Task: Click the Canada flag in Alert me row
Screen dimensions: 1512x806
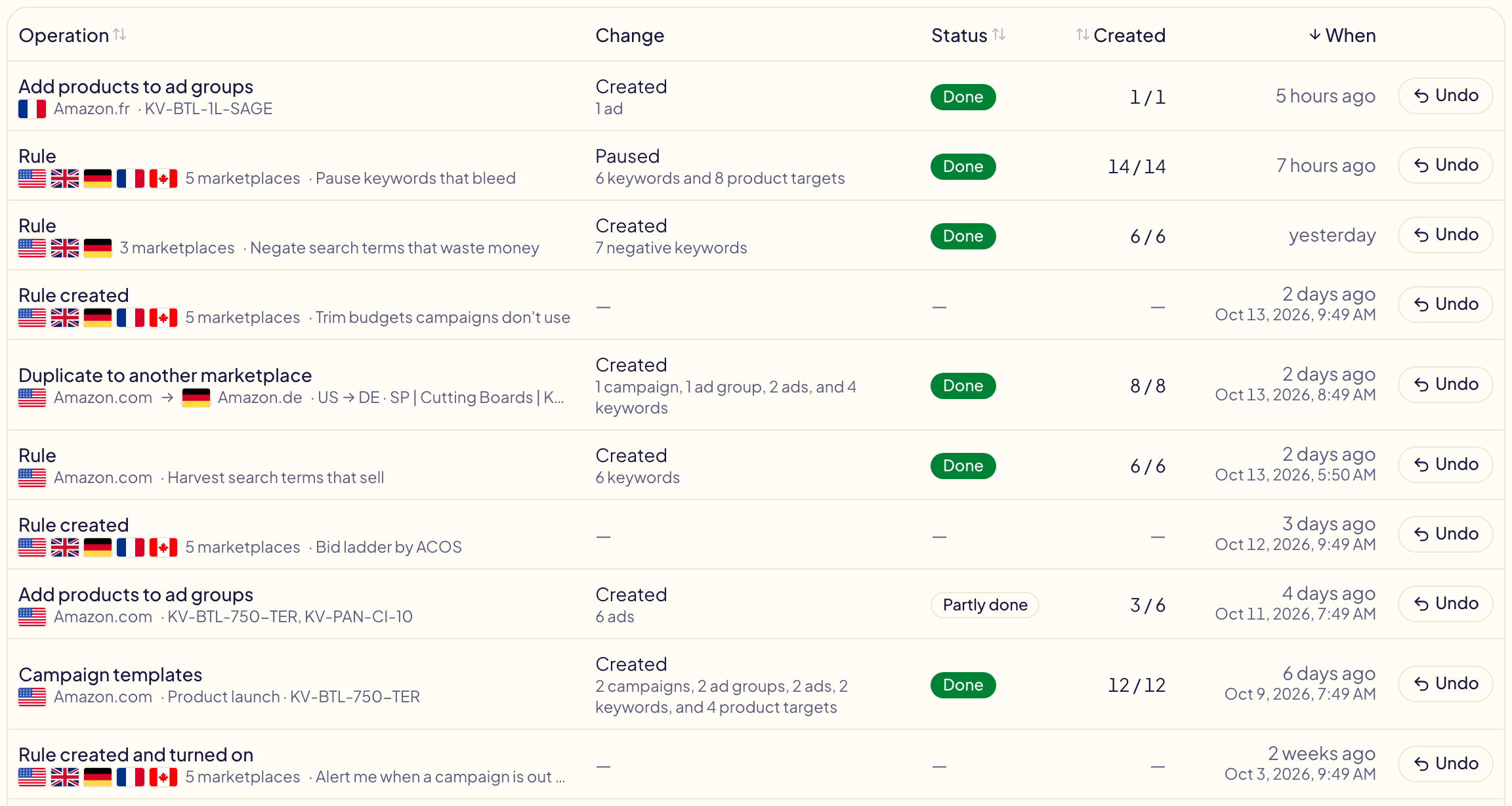Action: pos(163,777)
